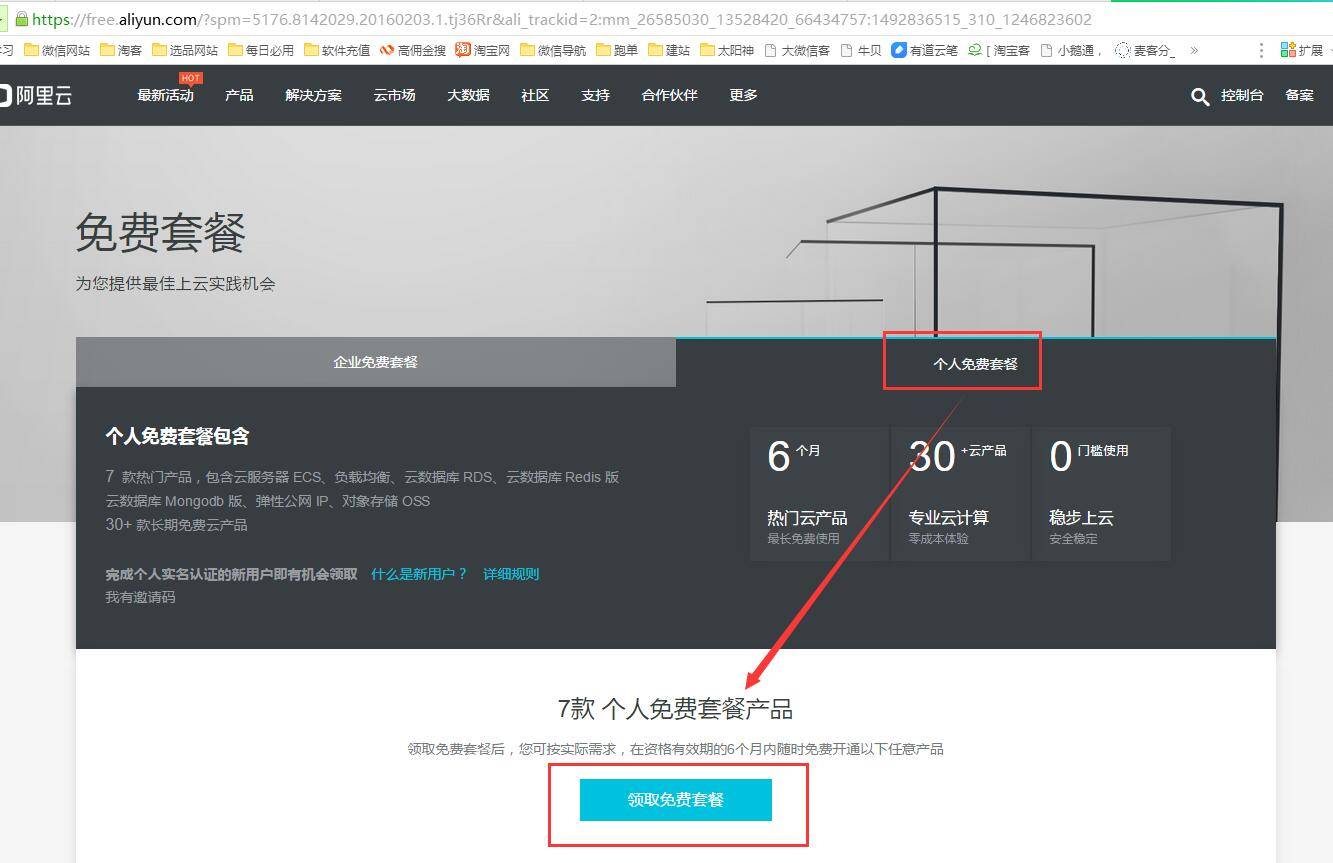This screenshot has width=1333, height=863.
Task: Open the 微信网站 bookmark folder
Action: click(x=56, y=50)
